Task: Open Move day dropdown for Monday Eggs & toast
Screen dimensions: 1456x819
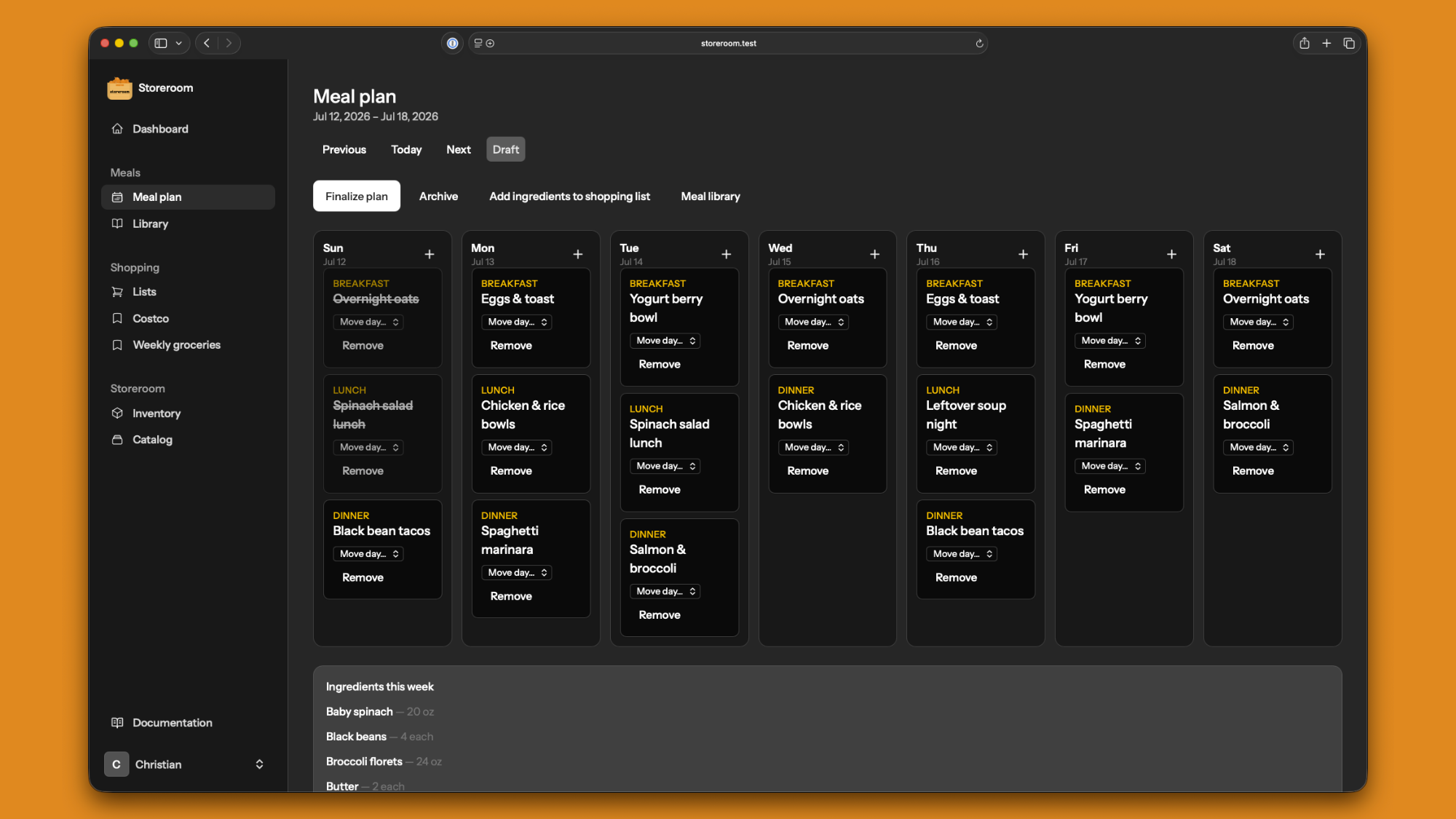Action: pos(517,322)
